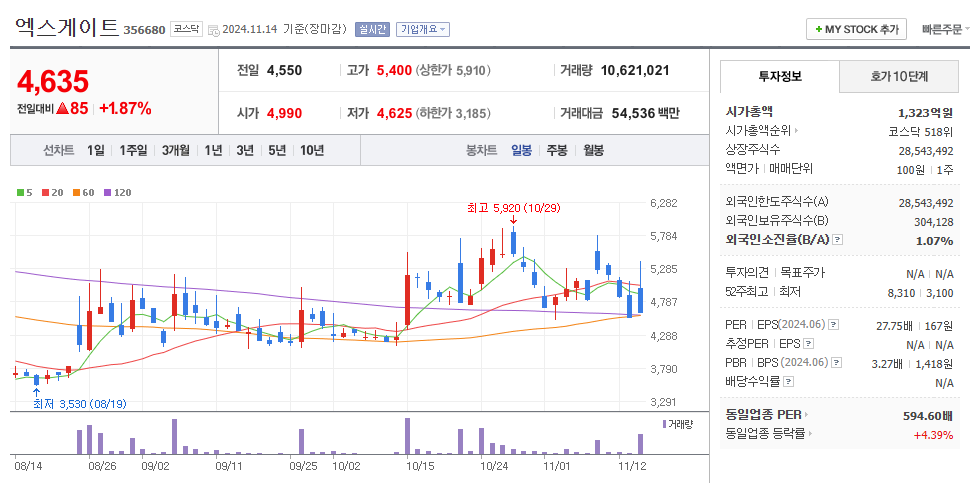Click the 목표주가 label
This screenshot has width=974, height=483.
[x=803, y=273]
